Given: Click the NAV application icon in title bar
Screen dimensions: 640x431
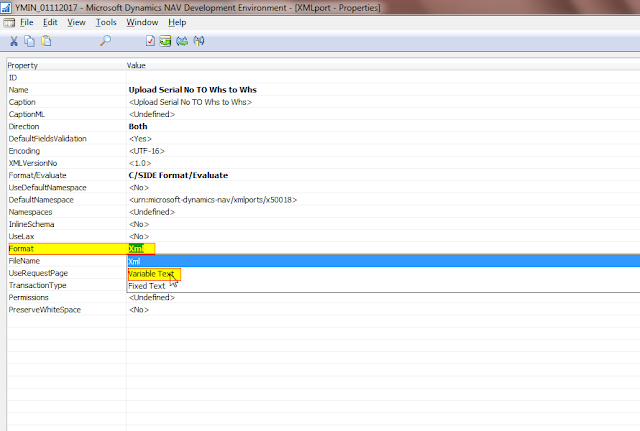Looking at the screenshot, I should [6, 7].
